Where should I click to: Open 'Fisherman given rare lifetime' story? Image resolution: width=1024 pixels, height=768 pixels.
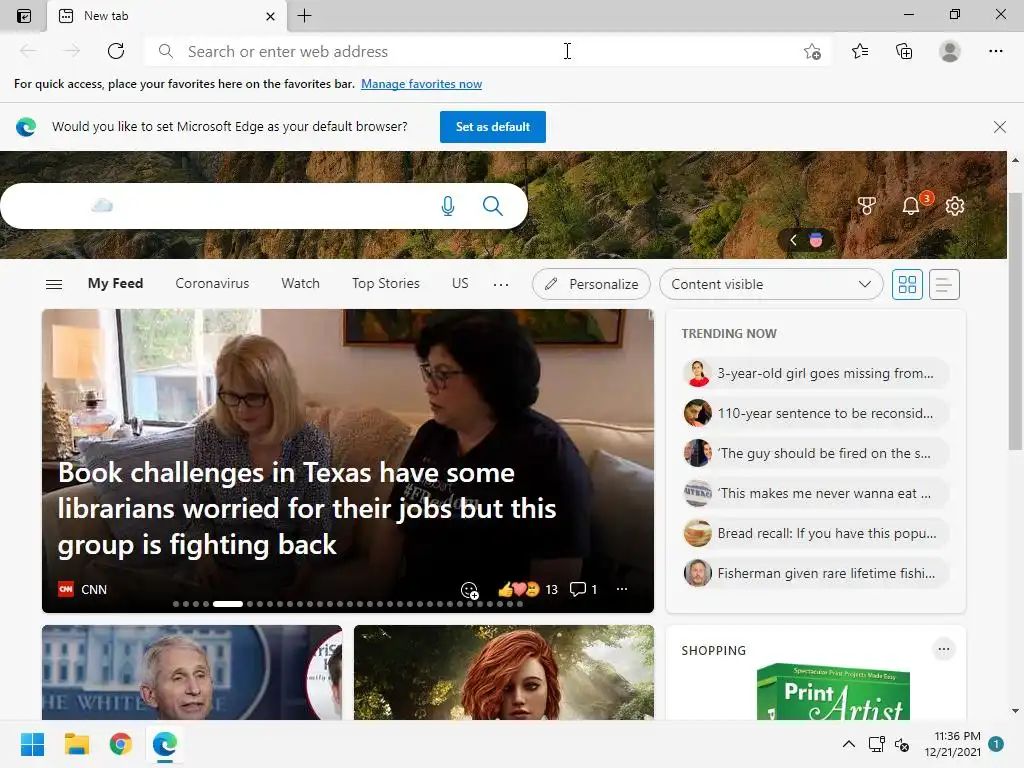815,573
